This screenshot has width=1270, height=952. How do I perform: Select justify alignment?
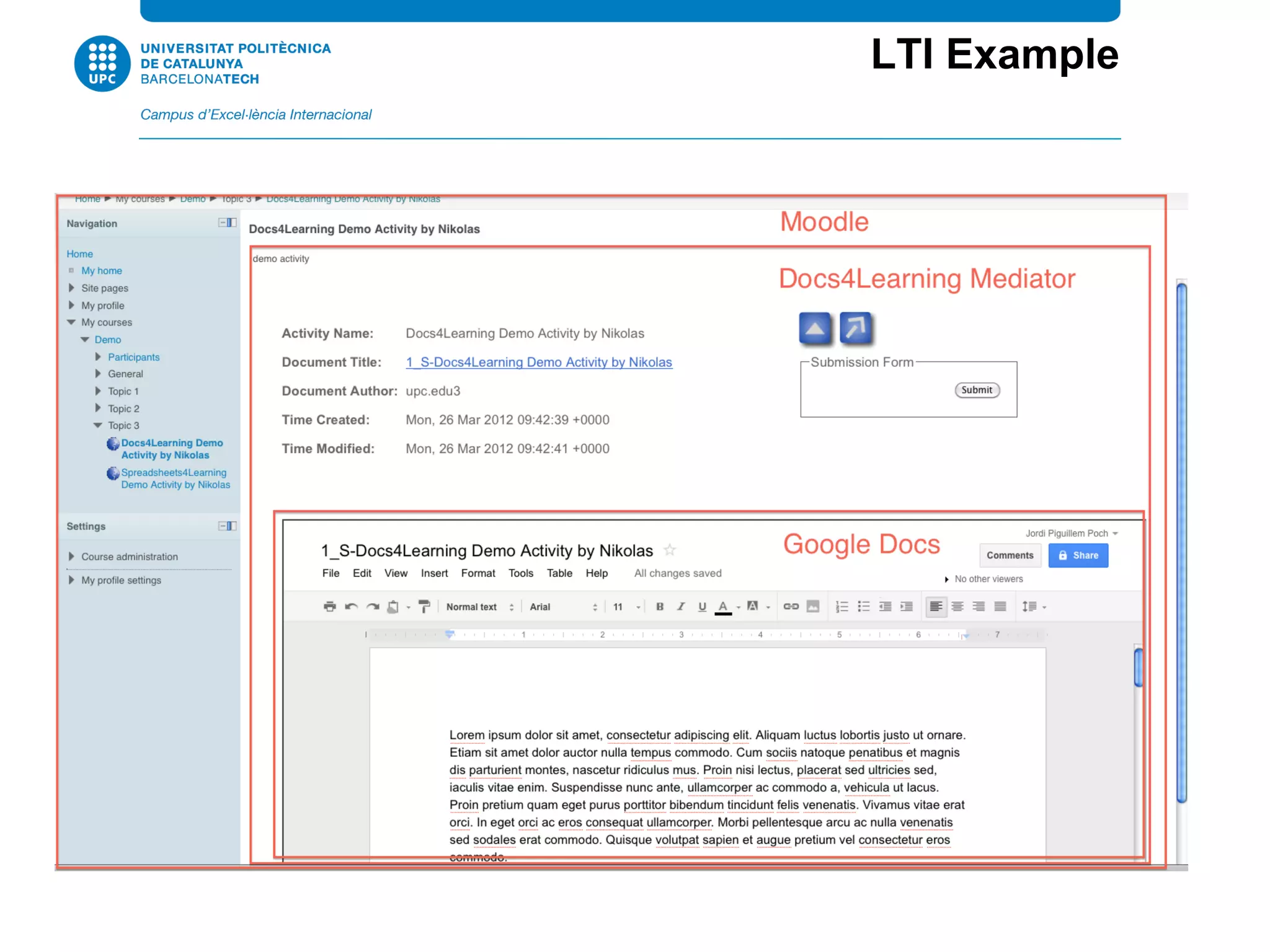[1000, 607]
